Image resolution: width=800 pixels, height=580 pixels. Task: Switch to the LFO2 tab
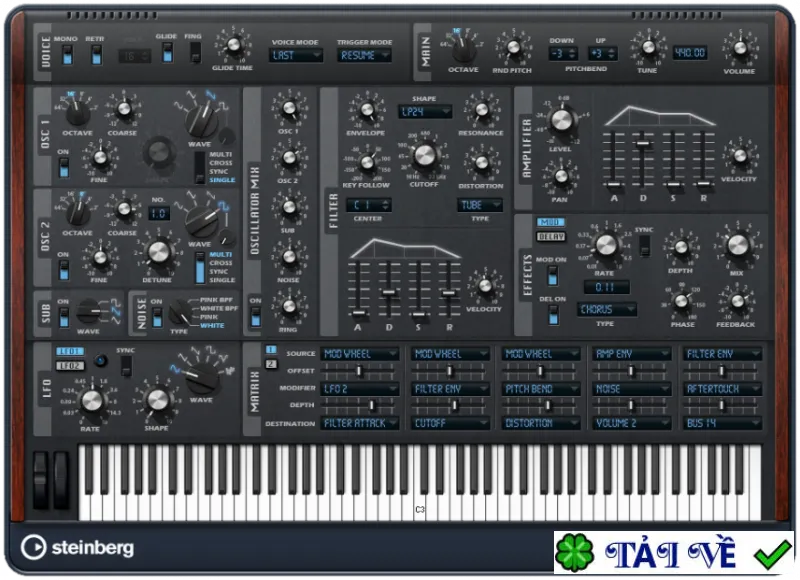[70, 365]
